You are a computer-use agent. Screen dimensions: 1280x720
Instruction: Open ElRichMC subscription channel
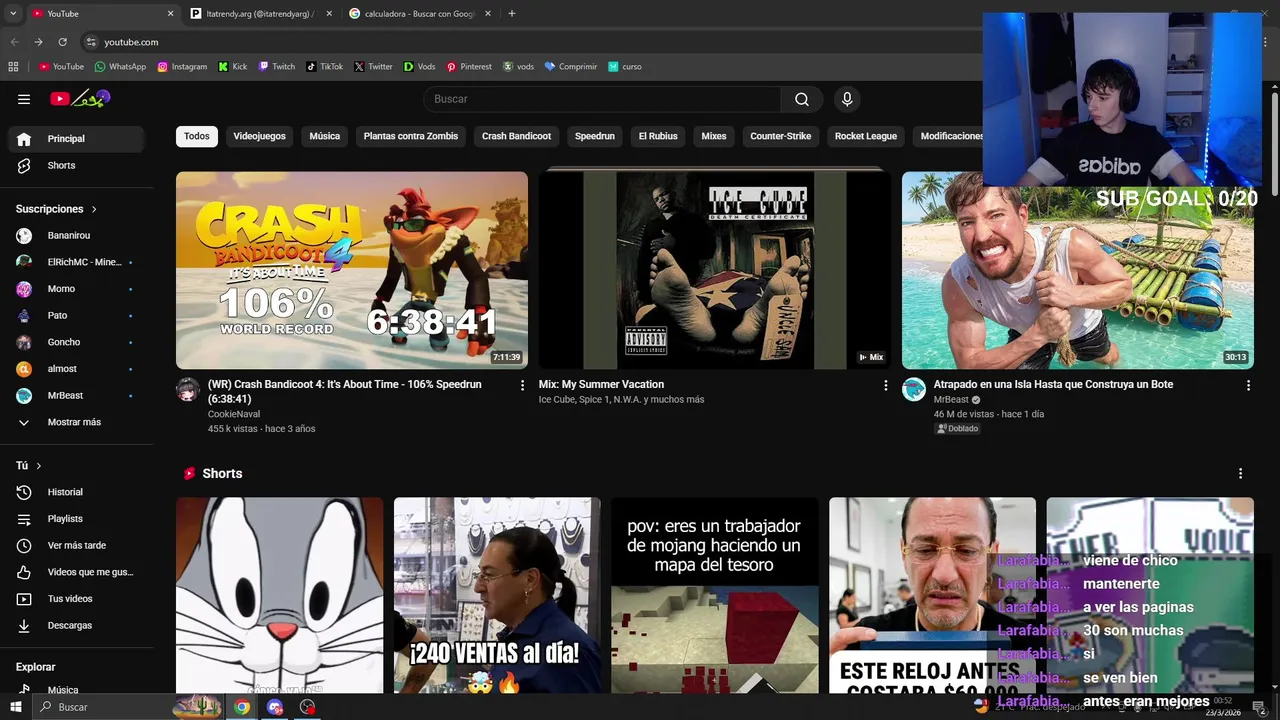pyautogui.click(x=77, y=262)
